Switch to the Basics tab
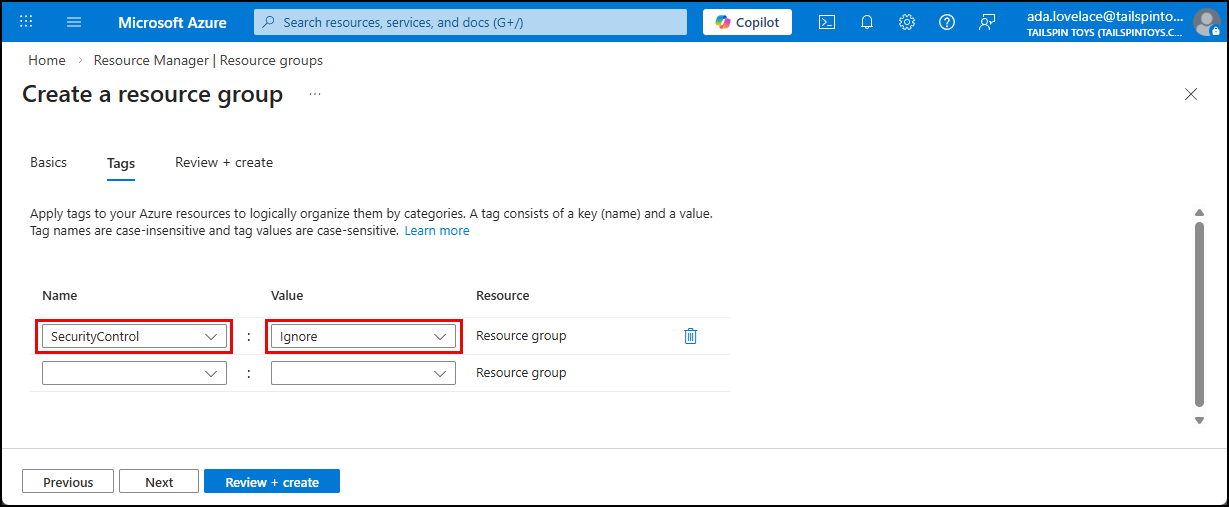 tap(49, 162)
